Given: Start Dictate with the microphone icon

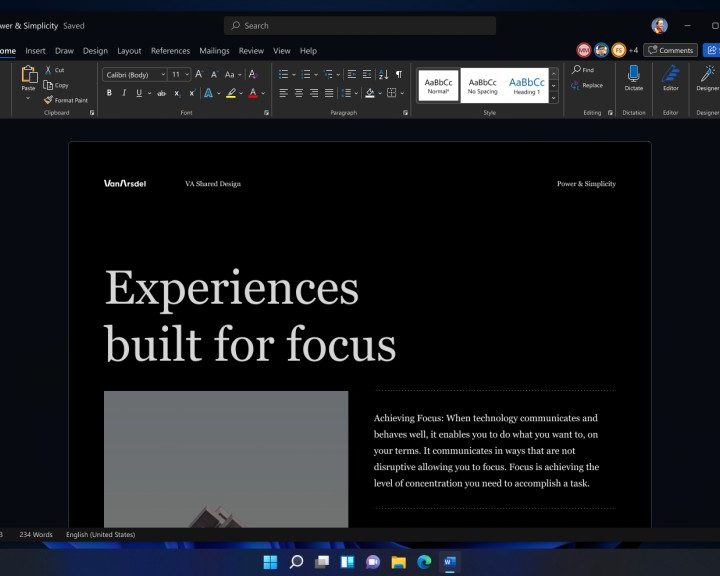Looking at the screenshot, I should point(634,78).
